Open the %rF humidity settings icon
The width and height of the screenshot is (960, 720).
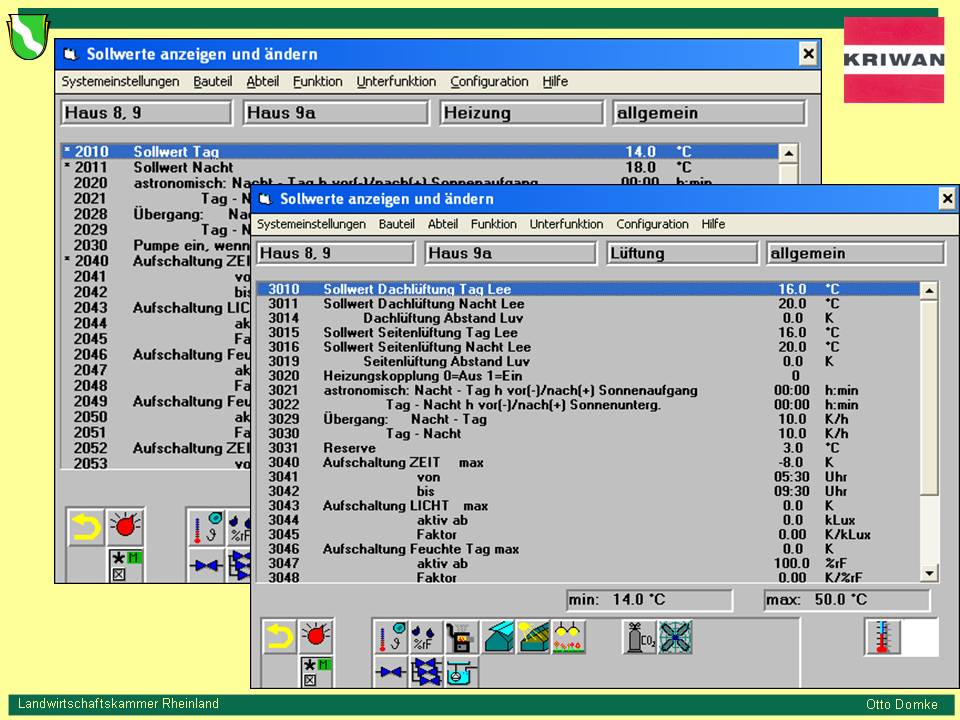426,636
